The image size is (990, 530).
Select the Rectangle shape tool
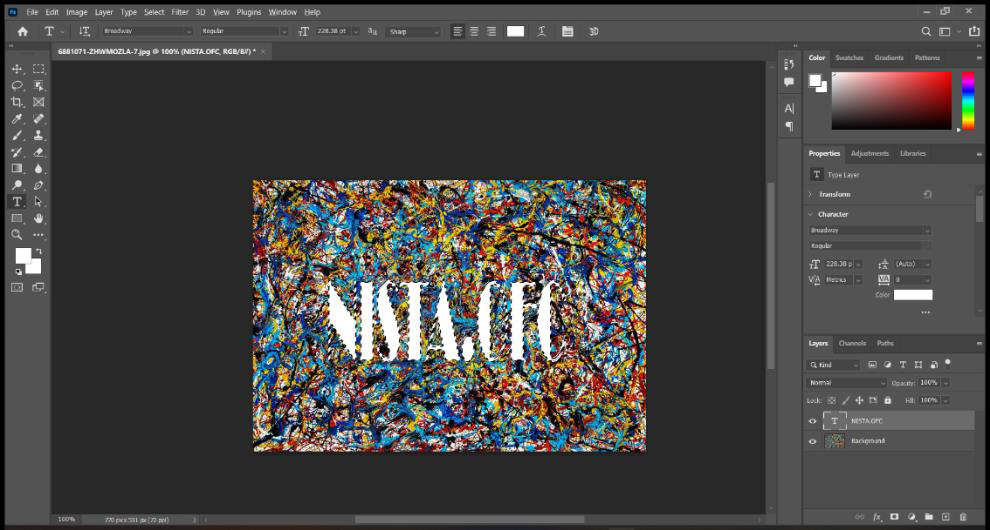pyautogui.click(x=17, y=218)
